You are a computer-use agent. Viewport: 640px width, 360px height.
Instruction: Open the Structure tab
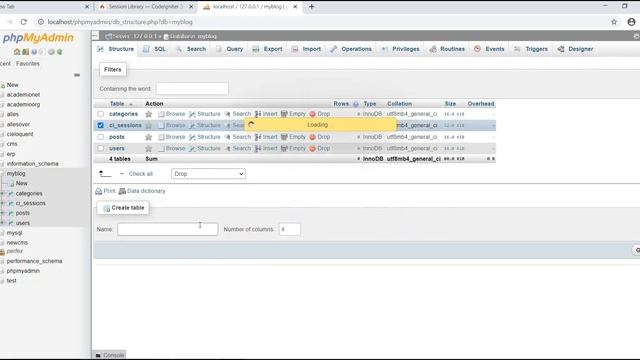(116, 49)
